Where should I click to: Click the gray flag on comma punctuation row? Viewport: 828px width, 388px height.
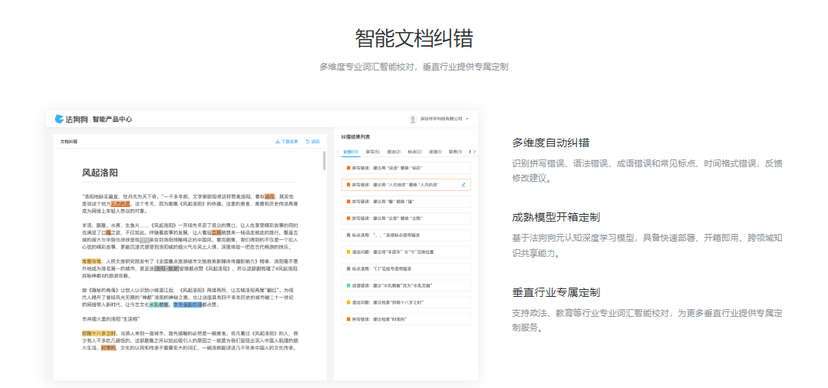tap(348, 234)
